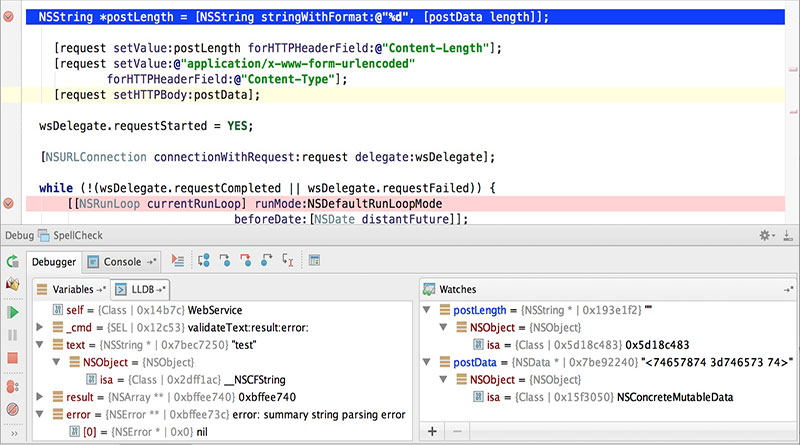Screen dimensions: 800x445
Task: Click the Step Over icon
Action: [203, 261]
